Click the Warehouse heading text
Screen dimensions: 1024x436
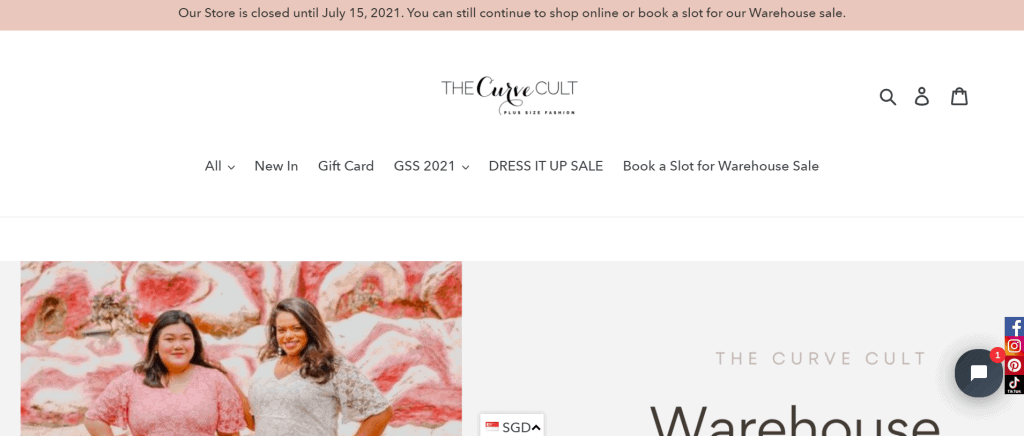[x=793, y=421]
